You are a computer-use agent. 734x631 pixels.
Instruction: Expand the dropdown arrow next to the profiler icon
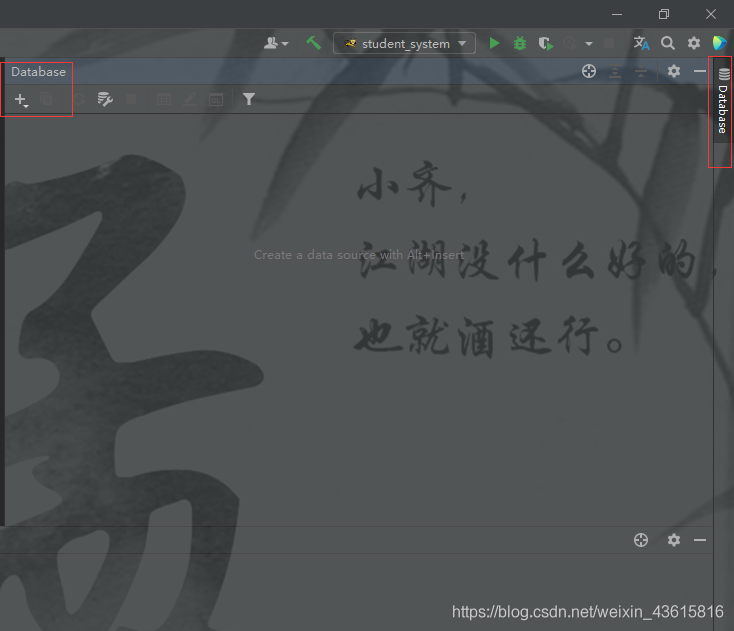tap(589, 44)
